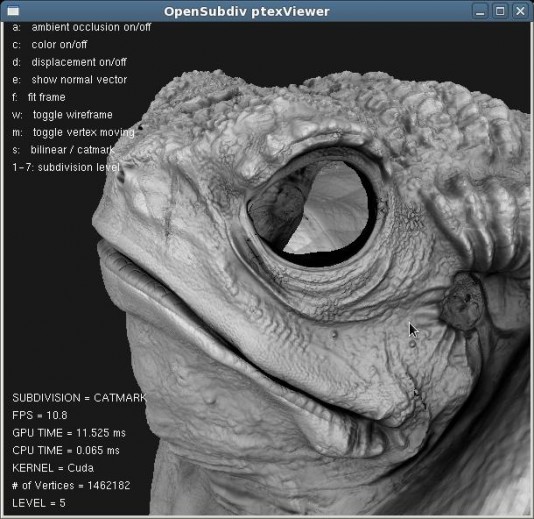
Task: Click the 'SUBDIVISION = CATMARK' status text
Action: click(x=79, y=398)
